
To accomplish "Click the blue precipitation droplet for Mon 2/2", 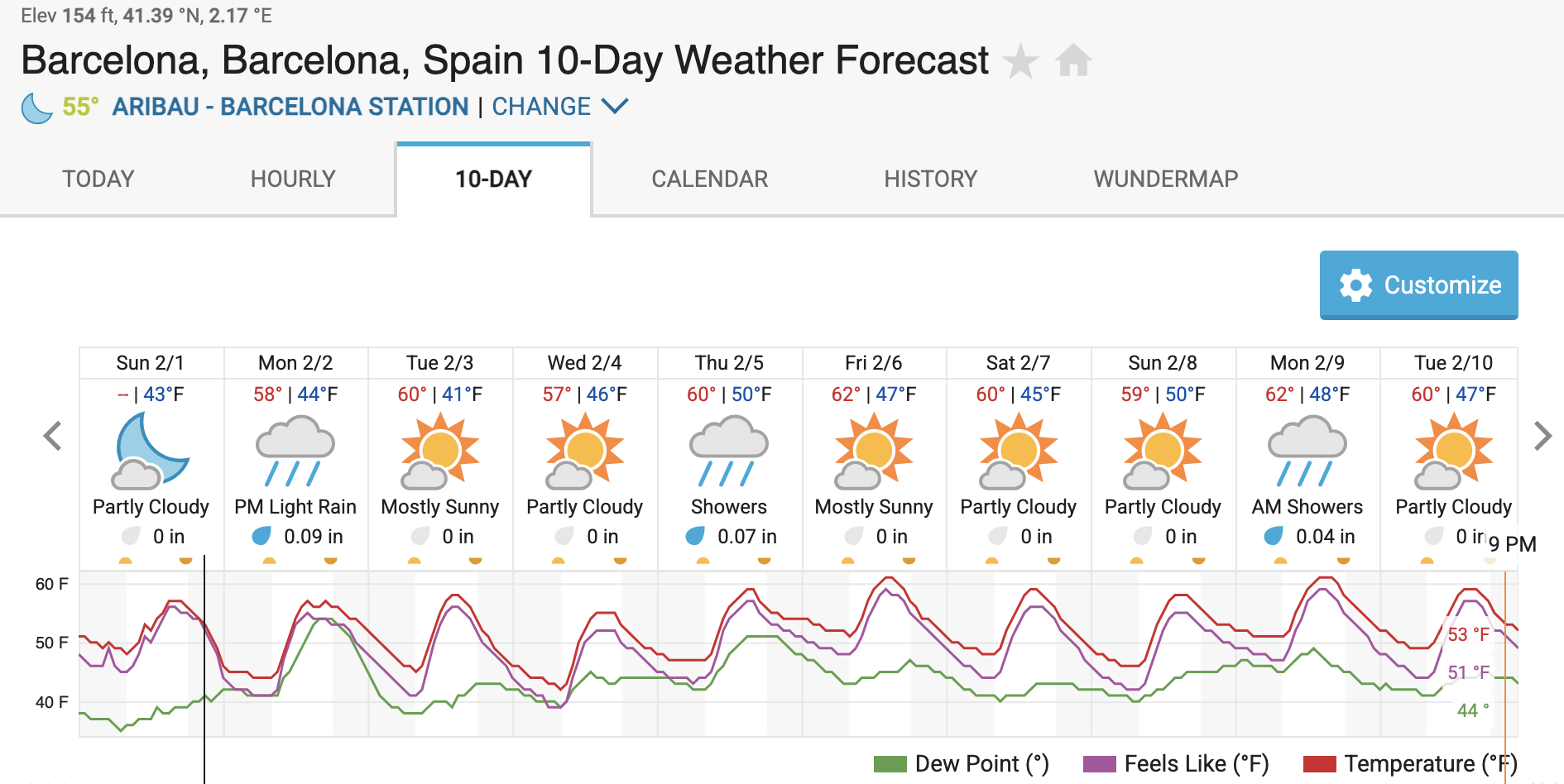I will [262, 536].
